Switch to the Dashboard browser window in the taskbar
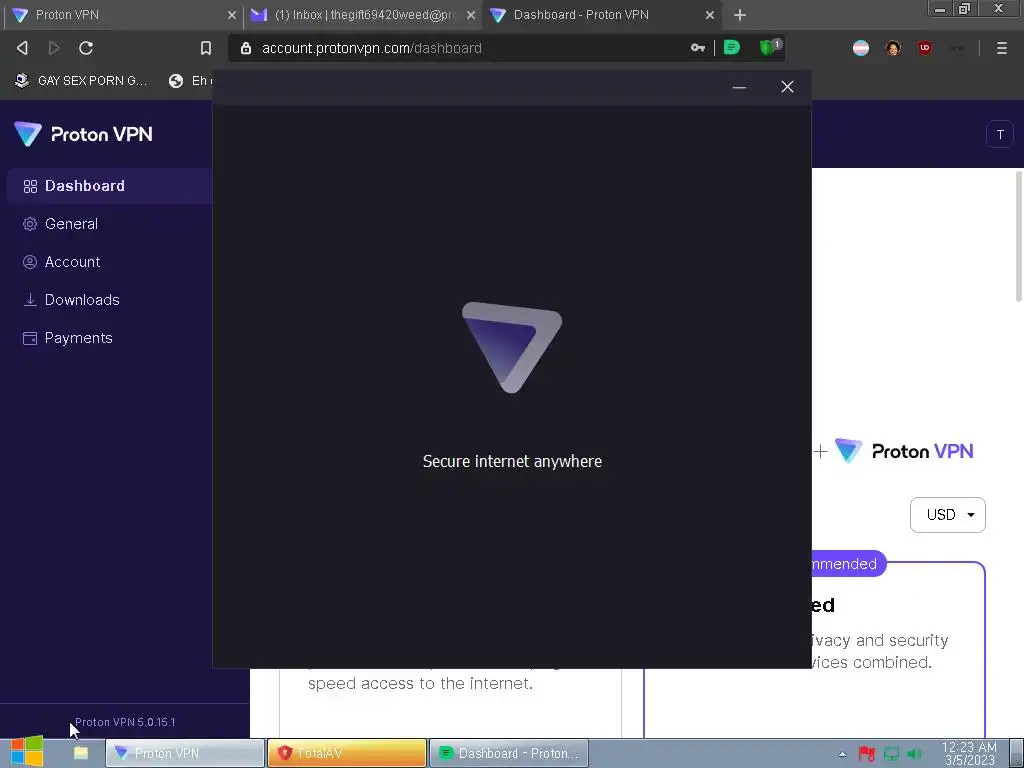Image resolution: width=1024 pixels, height=768 pixels. click(509, 753)
